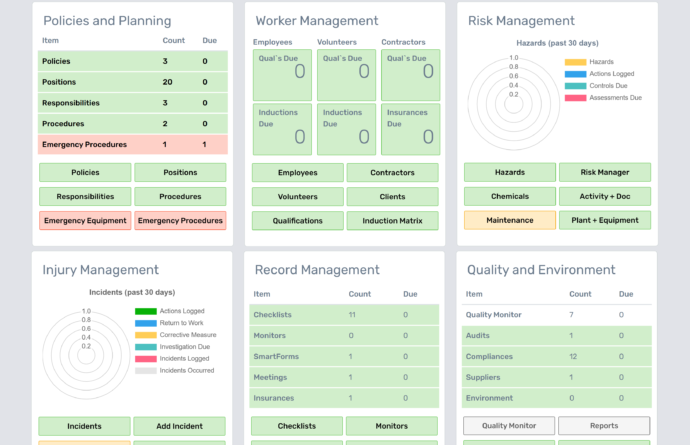Open the Induction Matrix button
Viewport: 690px width, 445px height.
(392, 221)
